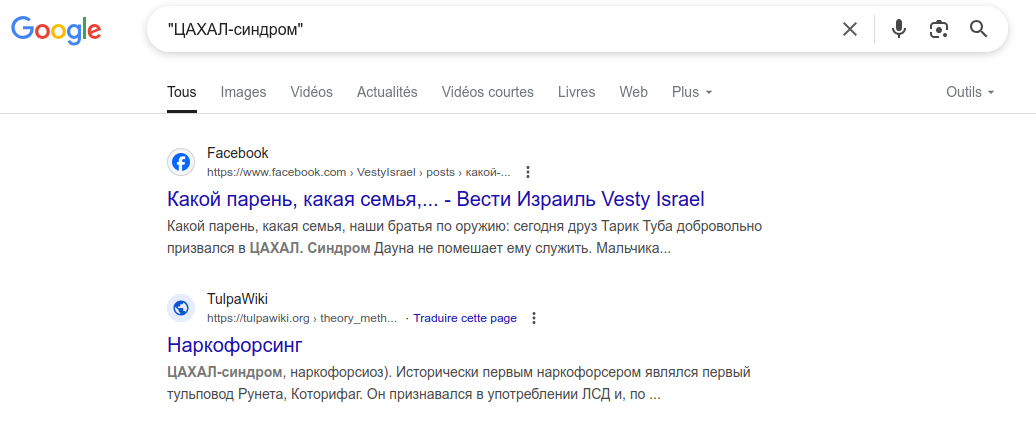
Task: Click Traduire cette page link
Action: tap(465, 318)
